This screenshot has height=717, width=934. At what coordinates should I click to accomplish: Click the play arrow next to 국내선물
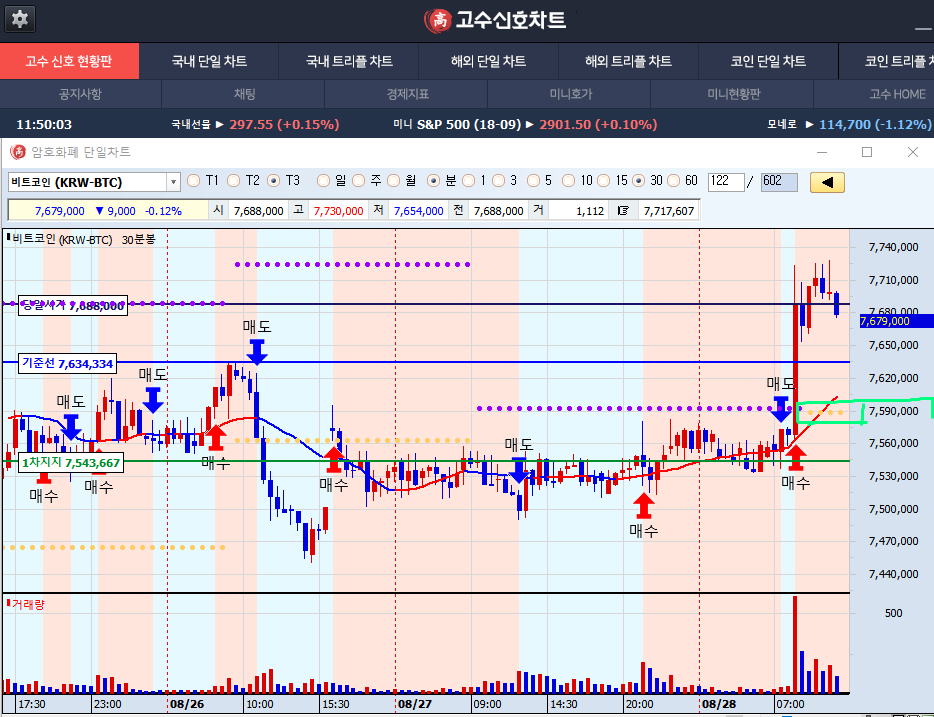[219, 125]
